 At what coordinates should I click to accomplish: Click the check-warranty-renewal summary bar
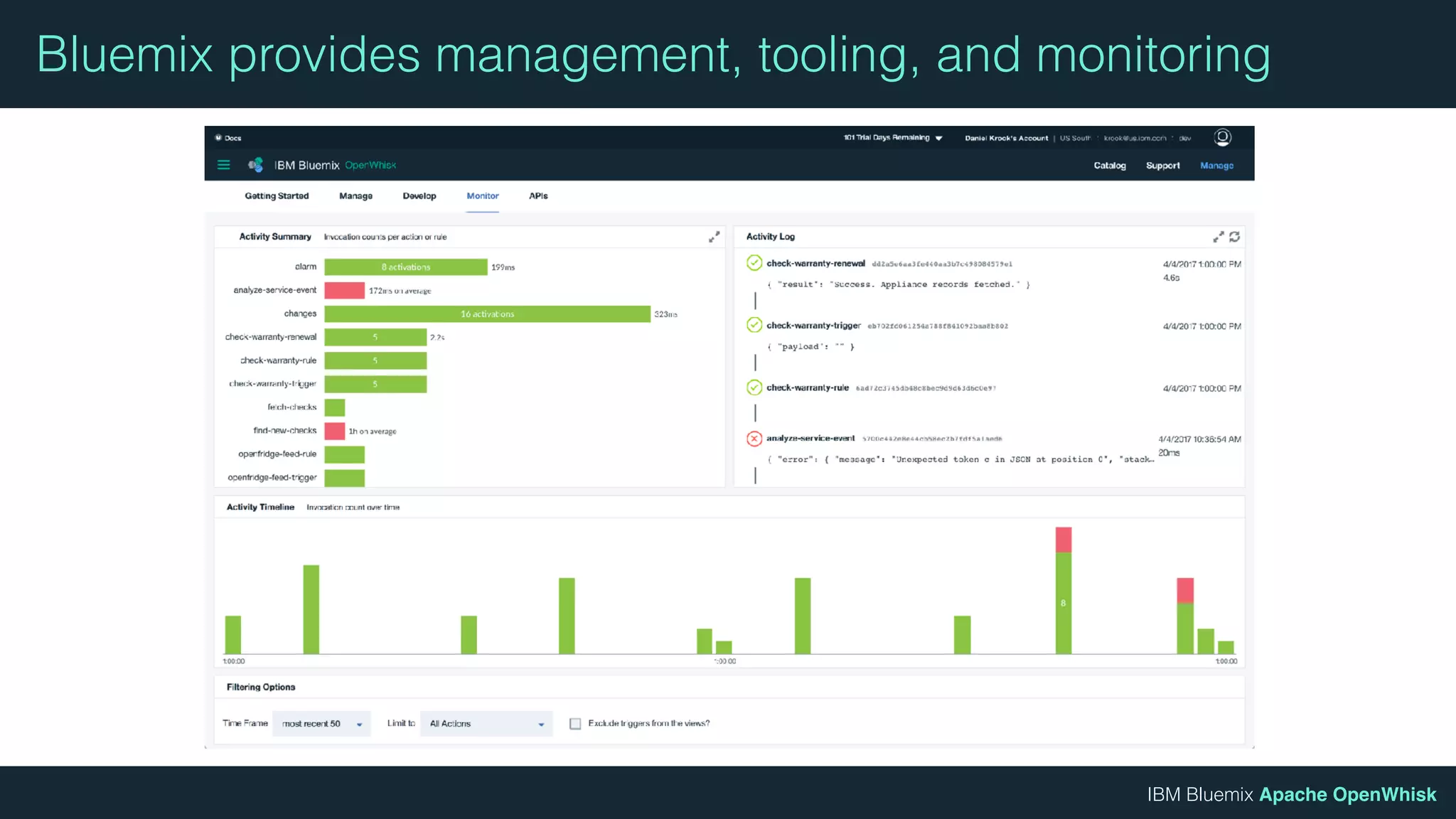coord(375,337)
